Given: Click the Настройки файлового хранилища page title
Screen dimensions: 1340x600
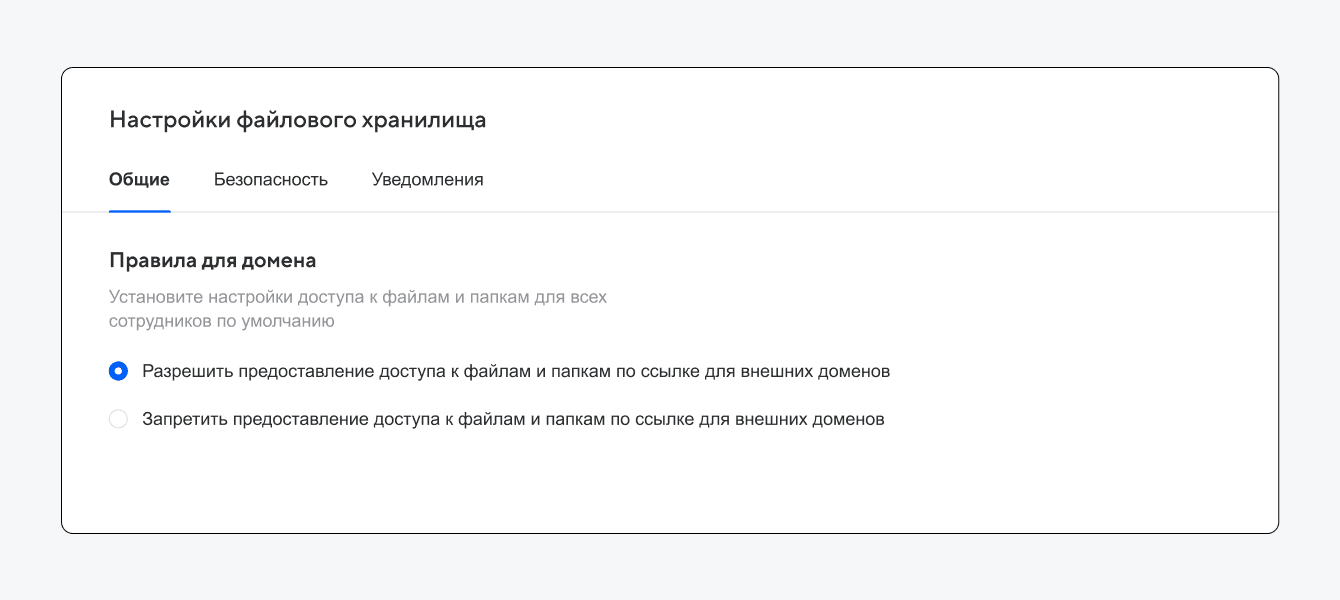Looking at the screenshot, I should (298, 121).
